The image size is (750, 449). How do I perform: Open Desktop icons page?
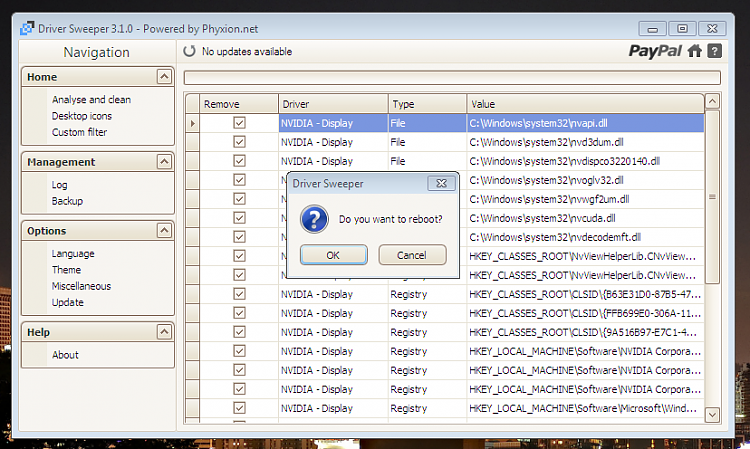coord(82,116)
